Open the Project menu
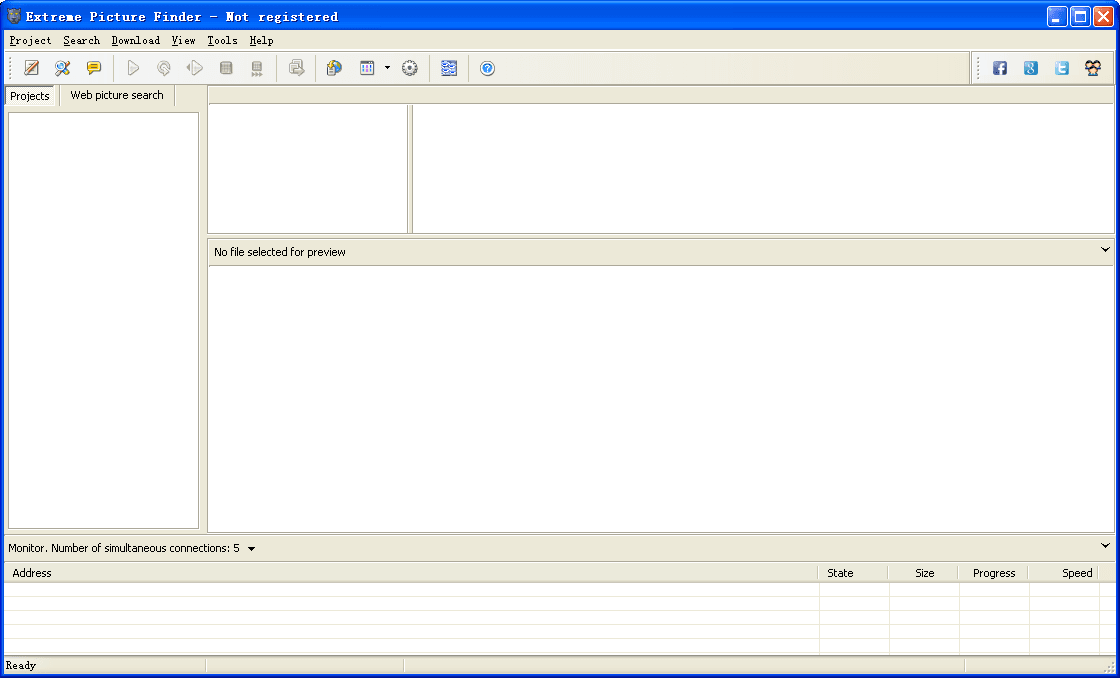Image resolution: width=1120 pixels, height=678 pixels. [x=31, y=41]
